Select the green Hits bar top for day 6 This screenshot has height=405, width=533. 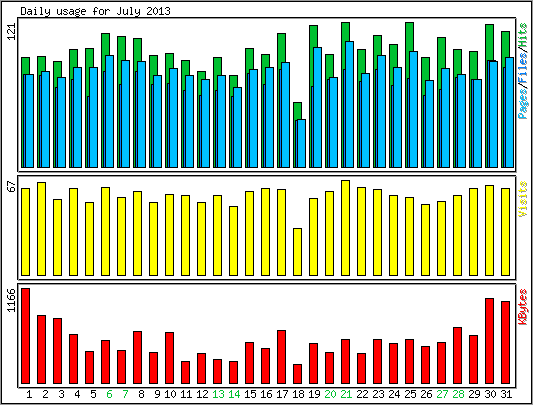coord(105,44)
